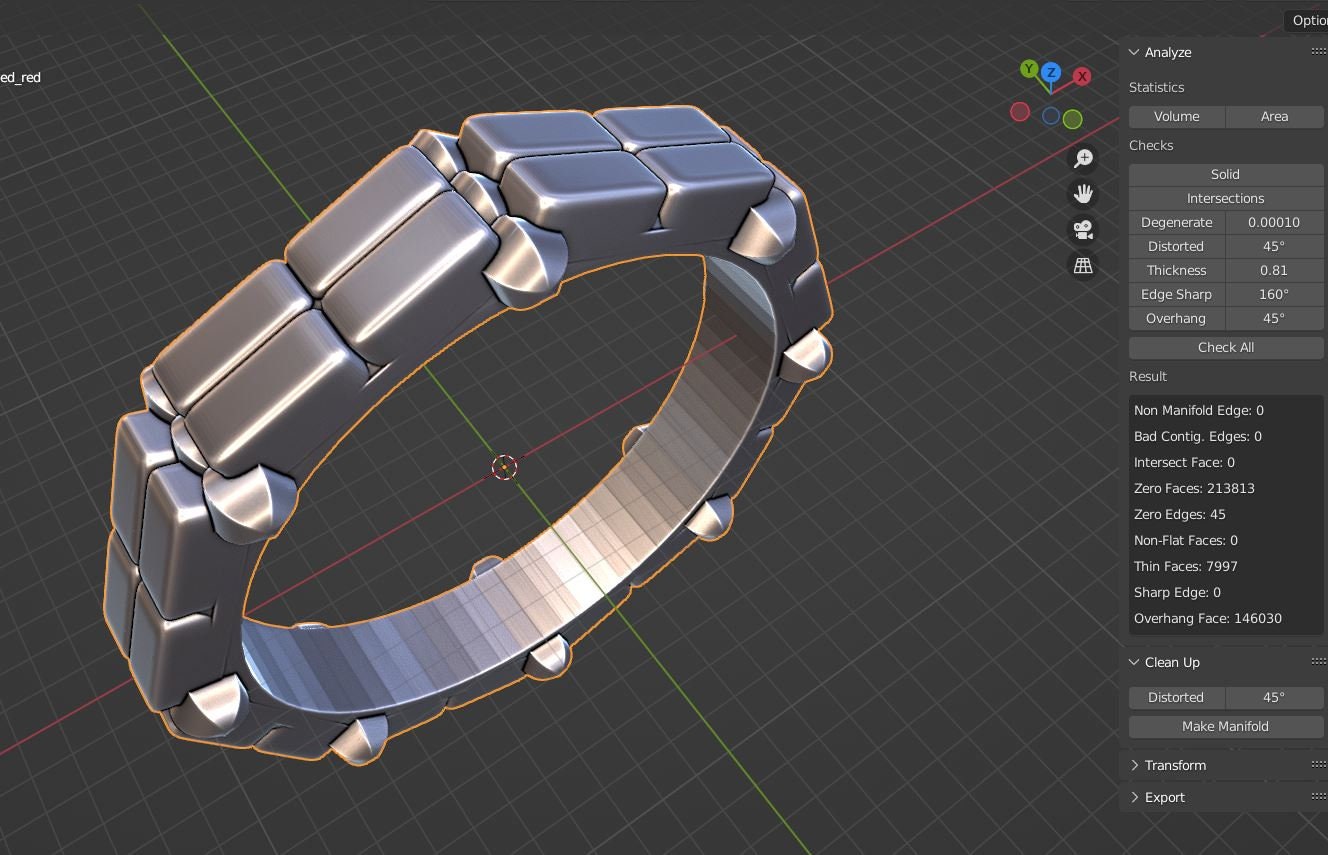Click the Make Manifold button
This screenshot has height=855, width=1328.
[x=1226, y=727]
